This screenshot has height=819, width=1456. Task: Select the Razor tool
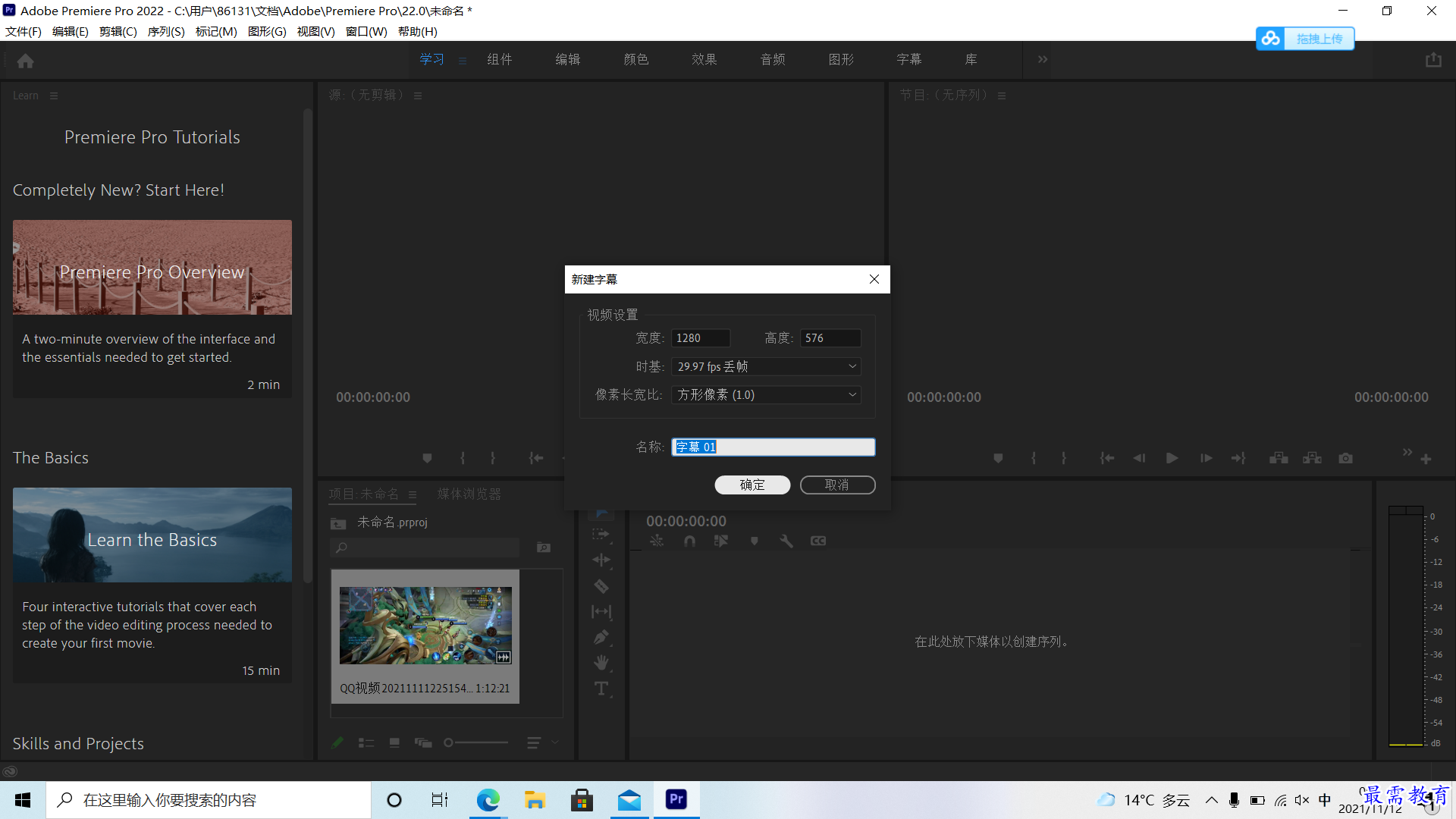[601, 585]
